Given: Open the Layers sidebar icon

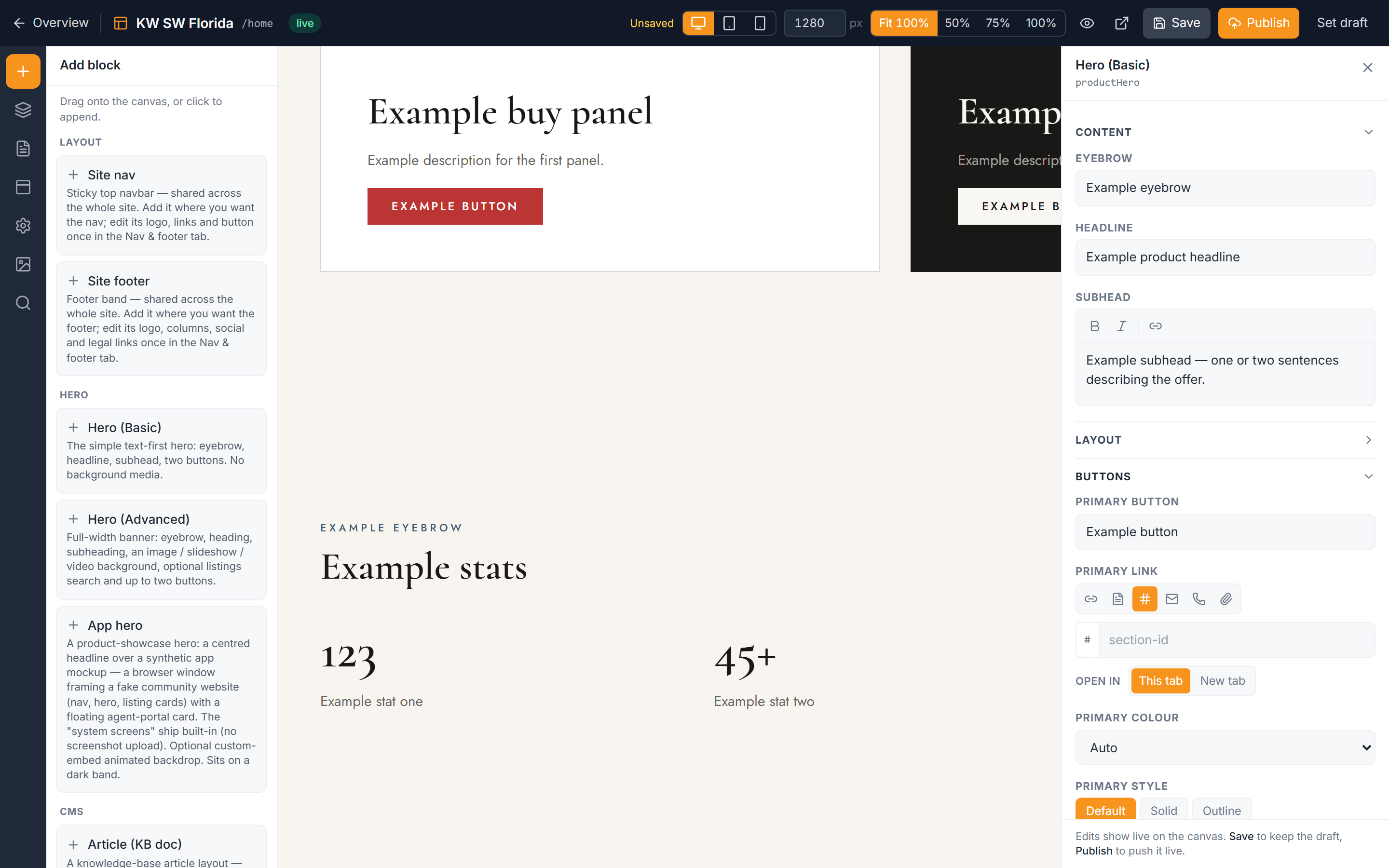Looking at the screenshot, I should (x=23, y=109).
